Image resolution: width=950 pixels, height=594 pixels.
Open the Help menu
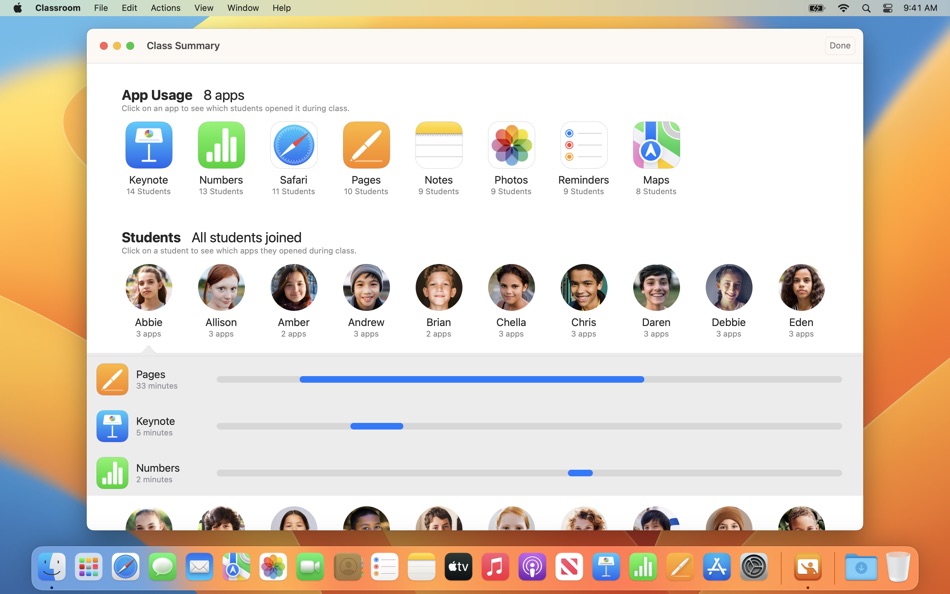tap(281, 8)
